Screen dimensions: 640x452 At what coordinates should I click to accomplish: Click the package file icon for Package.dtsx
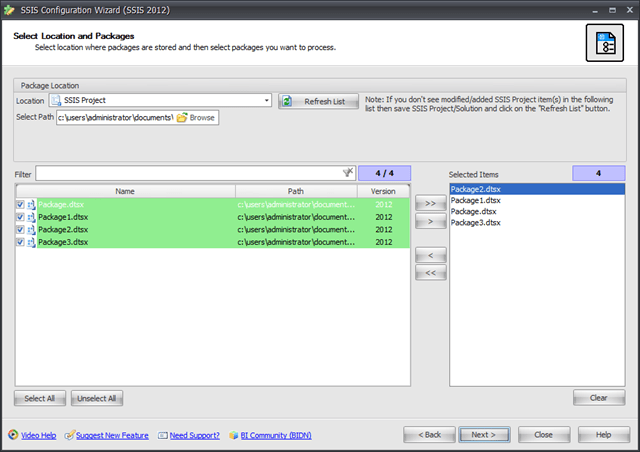pos(31,205)
